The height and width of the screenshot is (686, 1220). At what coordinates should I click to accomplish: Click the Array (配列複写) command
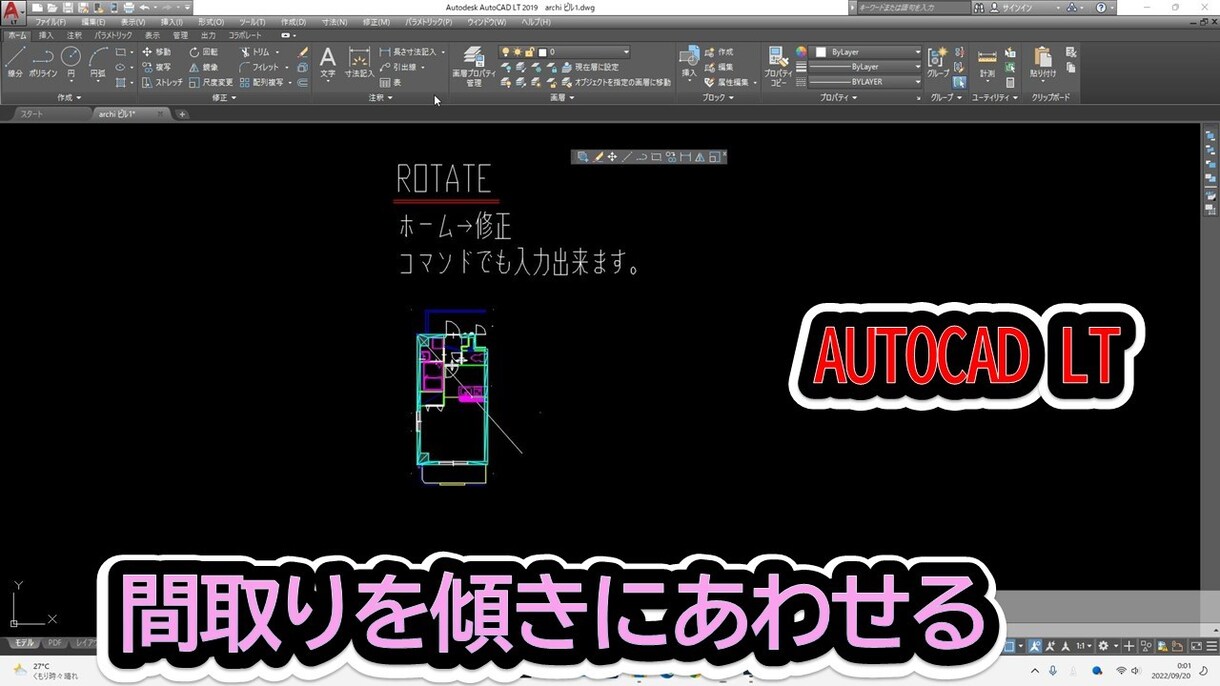(x=261, y=82)
